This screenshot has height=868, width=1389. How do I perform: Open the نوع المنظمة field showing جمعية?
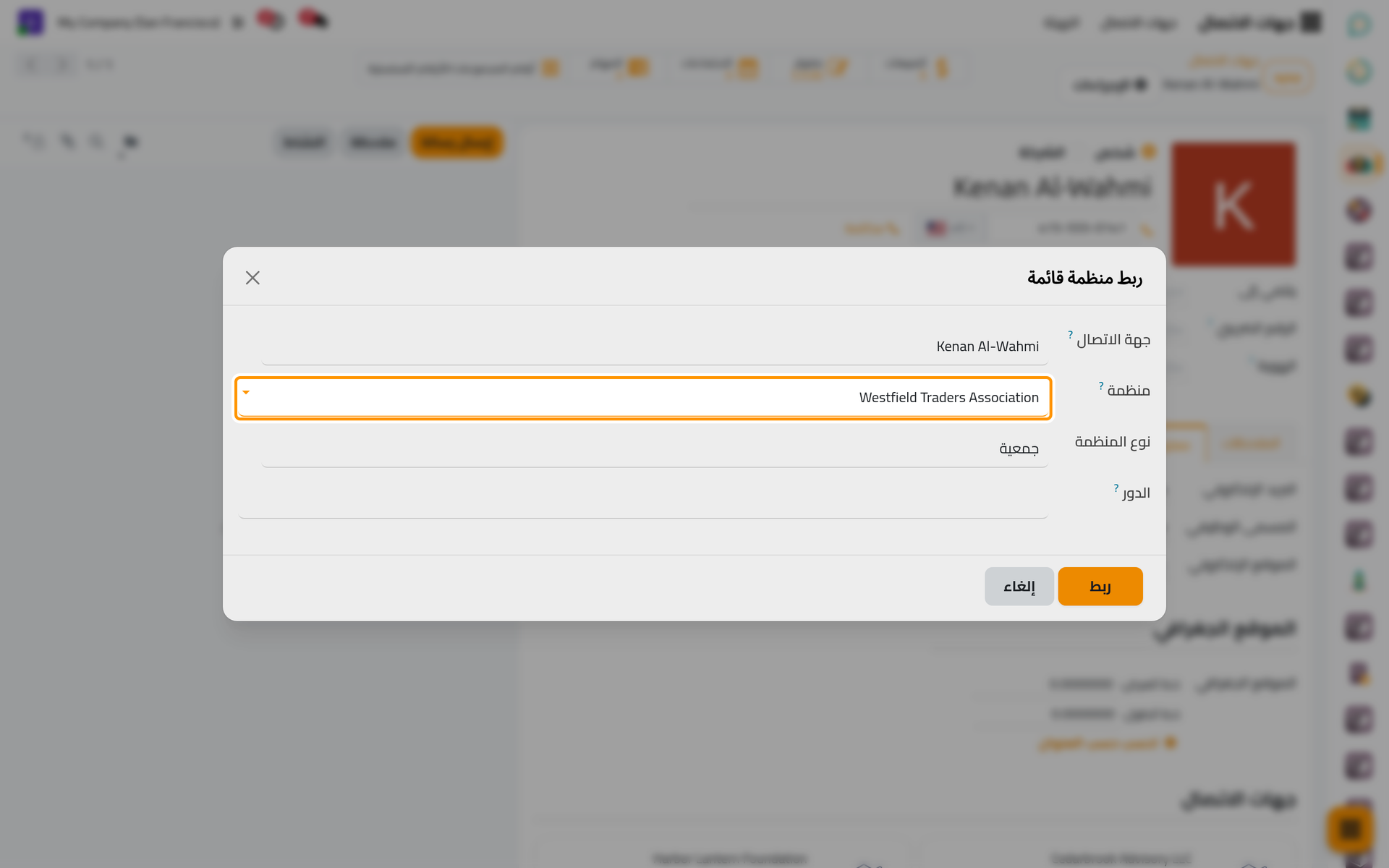(x=654, y=448)
